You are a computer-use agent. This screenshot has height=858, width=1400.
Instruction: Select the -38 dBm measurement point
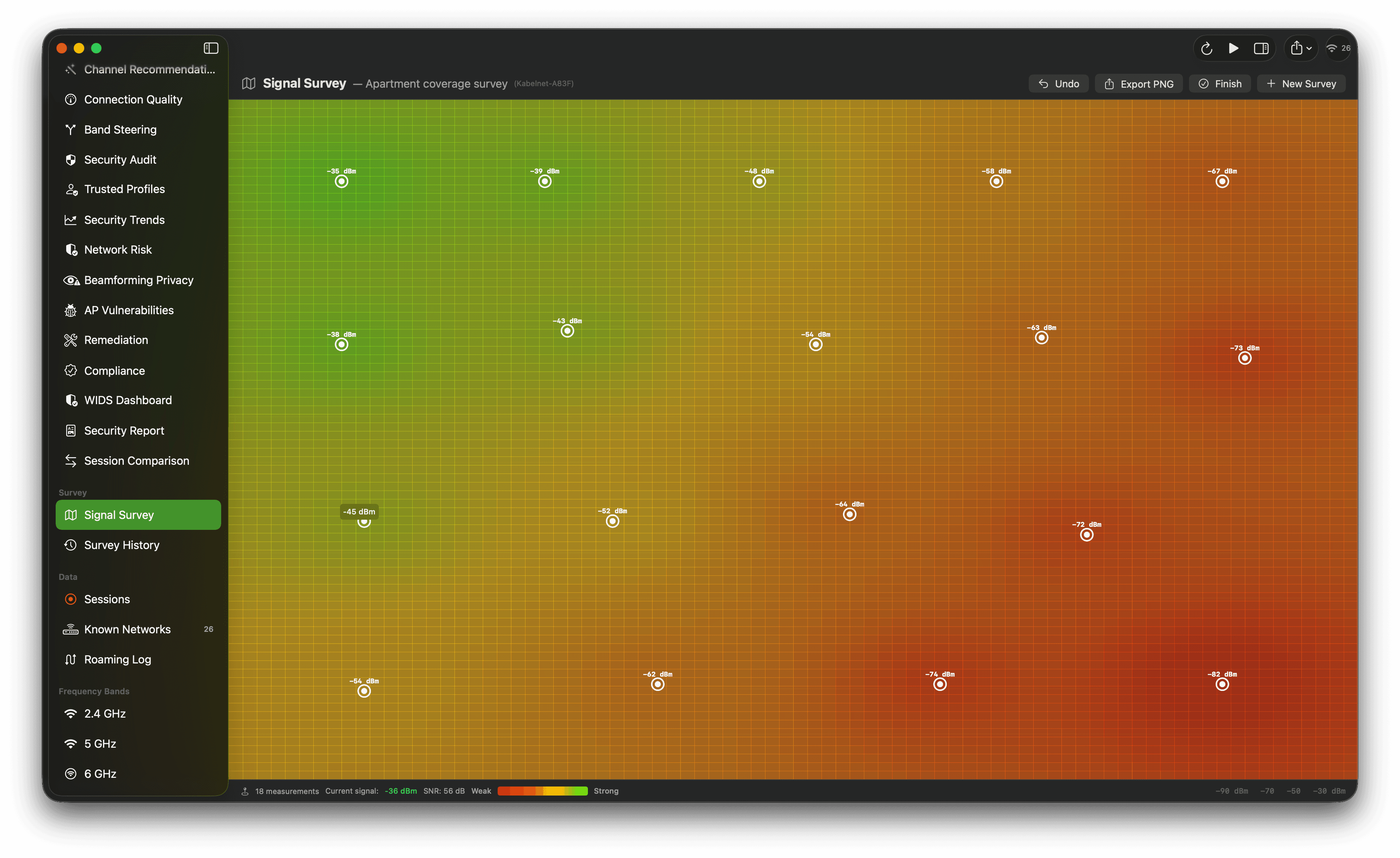click(x=342, y=345)
